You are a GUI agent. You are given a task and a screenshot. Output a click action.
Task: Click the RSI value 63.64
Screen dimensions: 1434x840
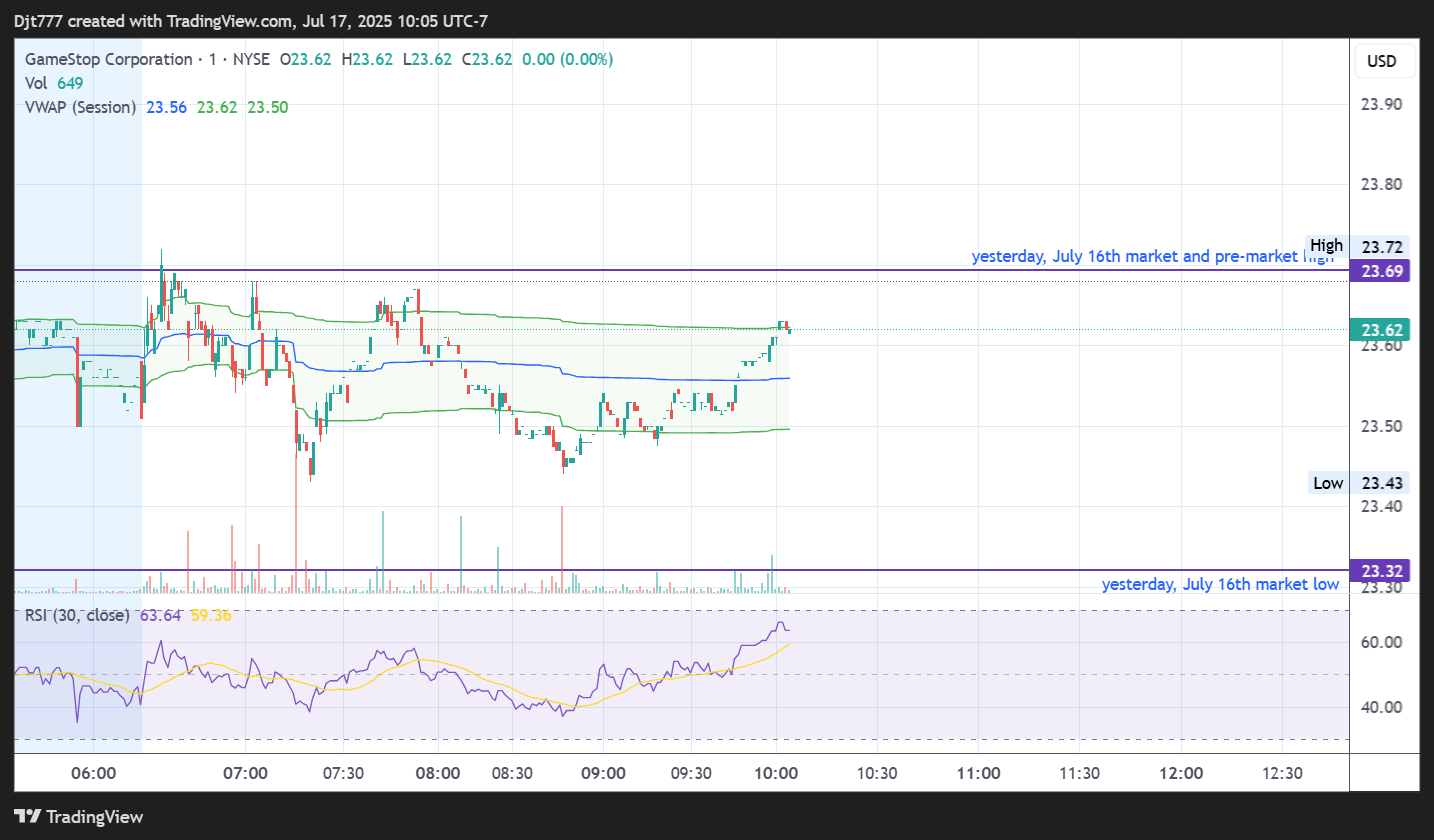click(160, 615)
